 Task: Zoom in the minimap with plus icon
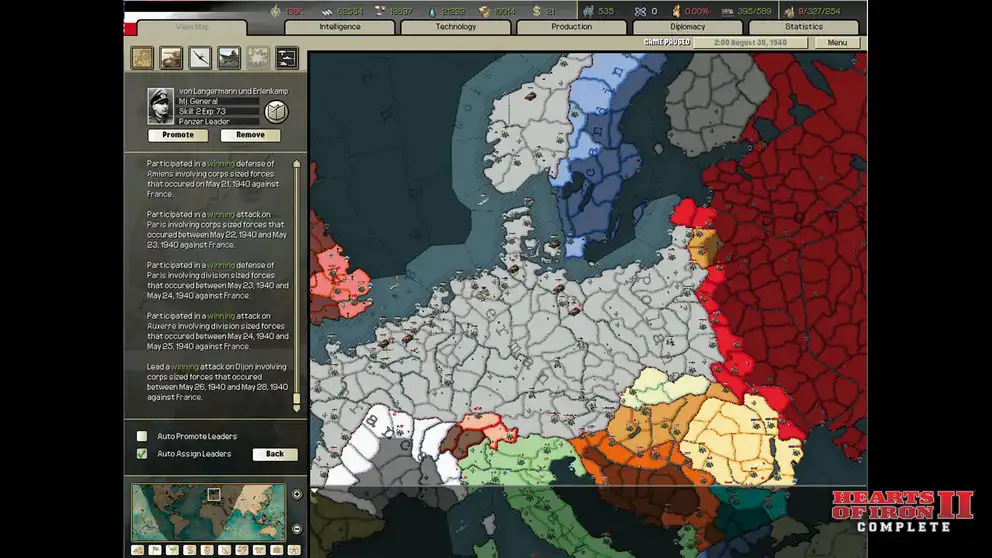pyautogui.click(x=297, y=494)
